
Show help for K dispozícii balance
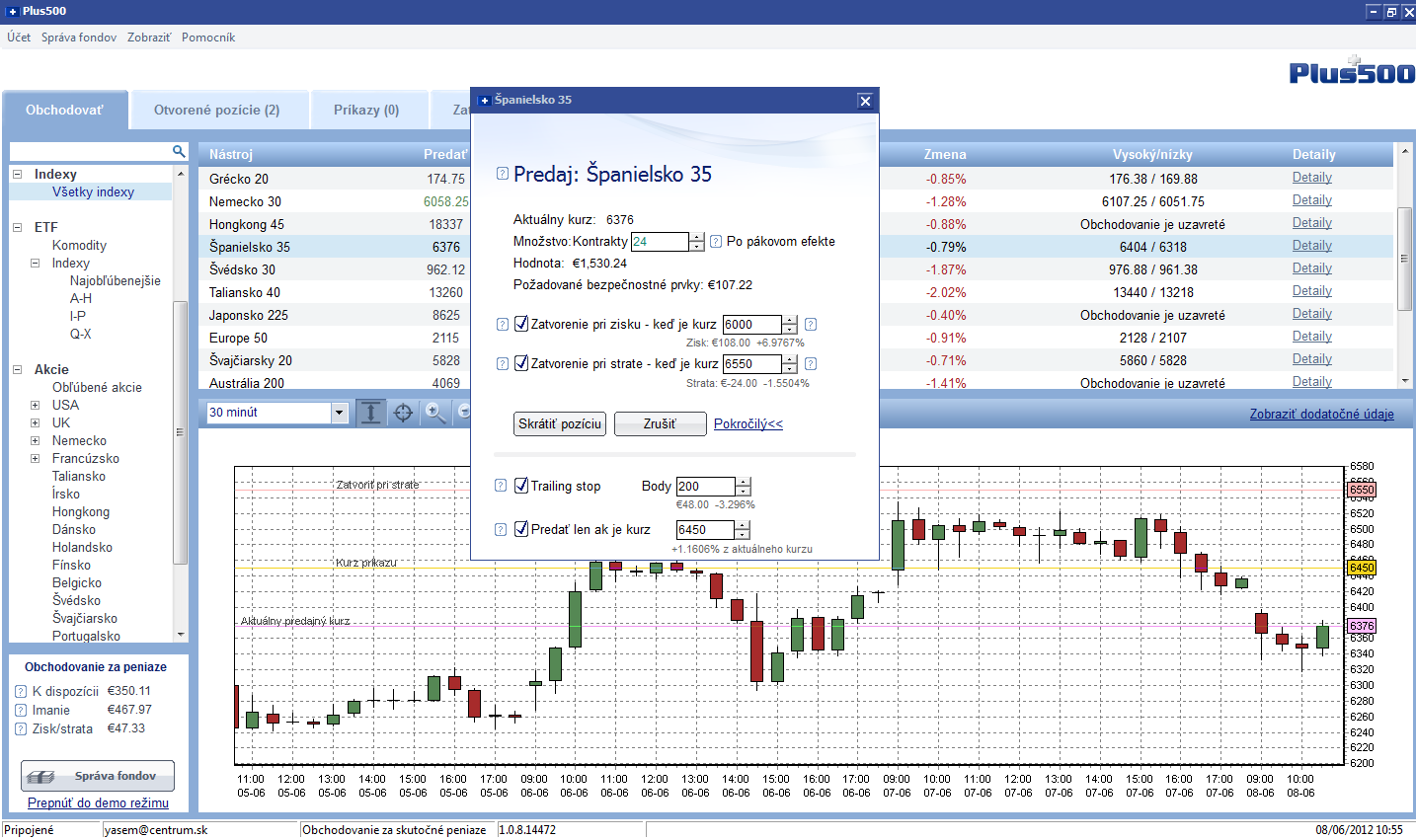[x=21, y=691]
